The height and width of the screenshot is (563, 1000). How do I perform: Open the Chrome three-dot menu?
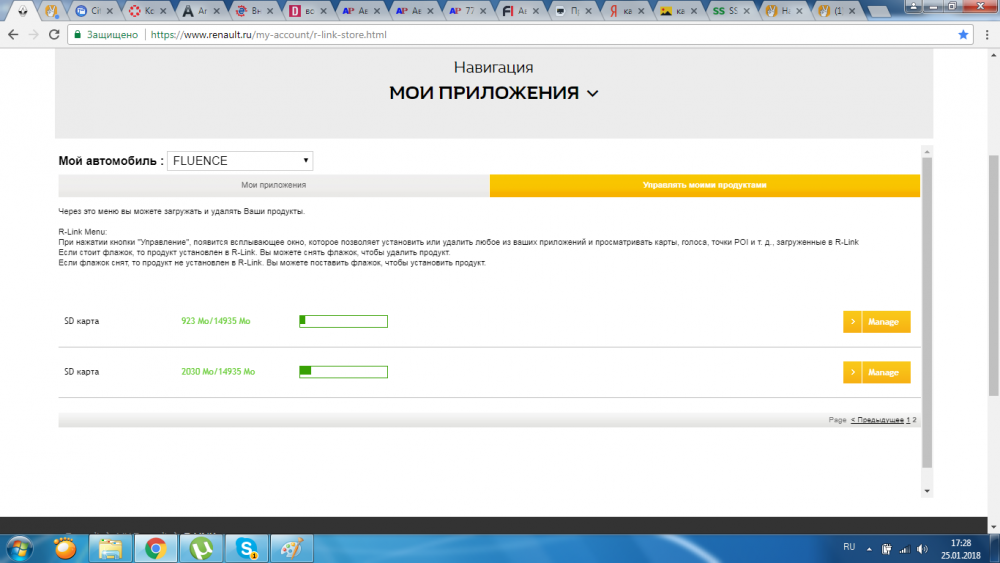pos(987,34)
